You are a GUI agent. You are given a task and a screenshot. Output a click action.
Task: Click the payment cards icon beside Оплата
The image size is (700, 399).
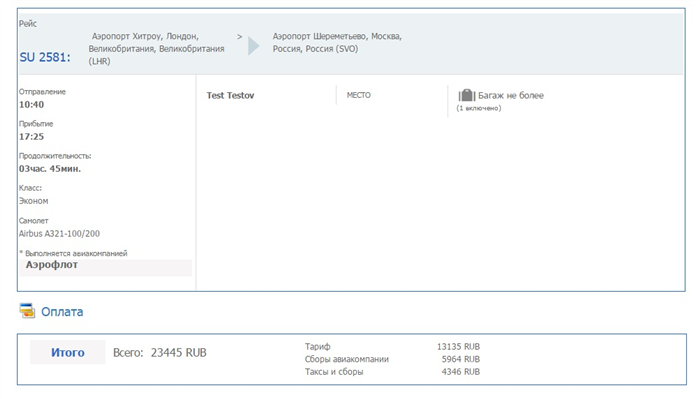pyautogui.click(x=27, y=311)
